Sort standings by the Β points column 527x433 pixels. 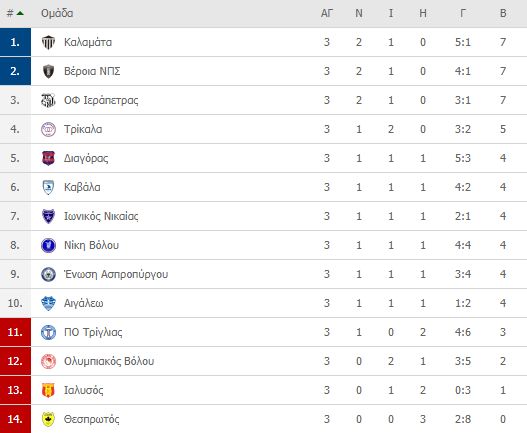503,13
